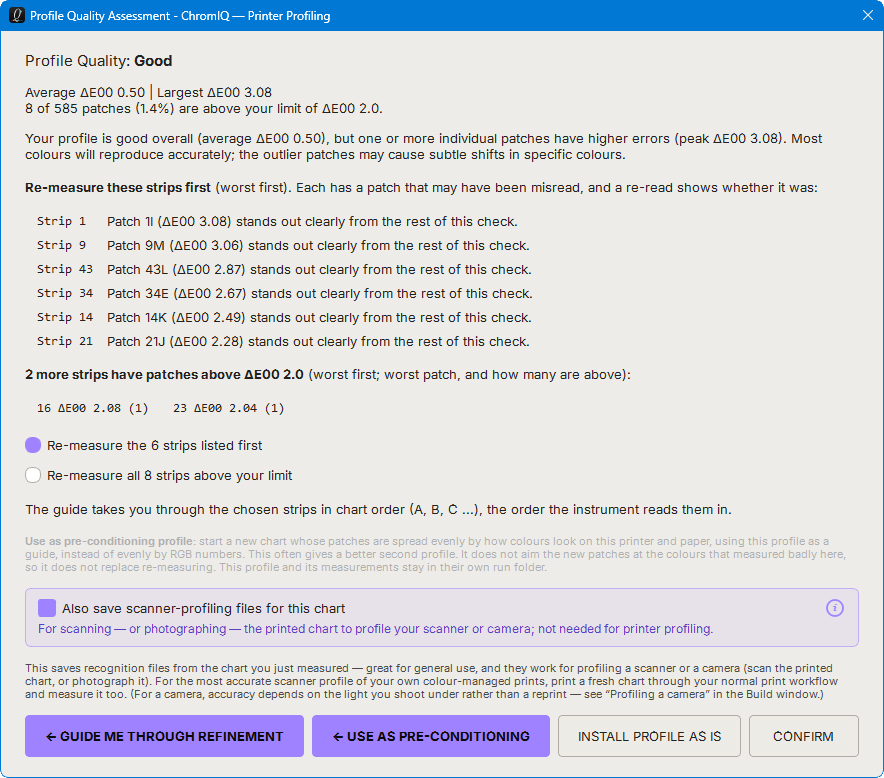Click the 'Average ΔE00 0.50' statistic
This screenshot has width=884, height=778.
[x=85, y=92]
